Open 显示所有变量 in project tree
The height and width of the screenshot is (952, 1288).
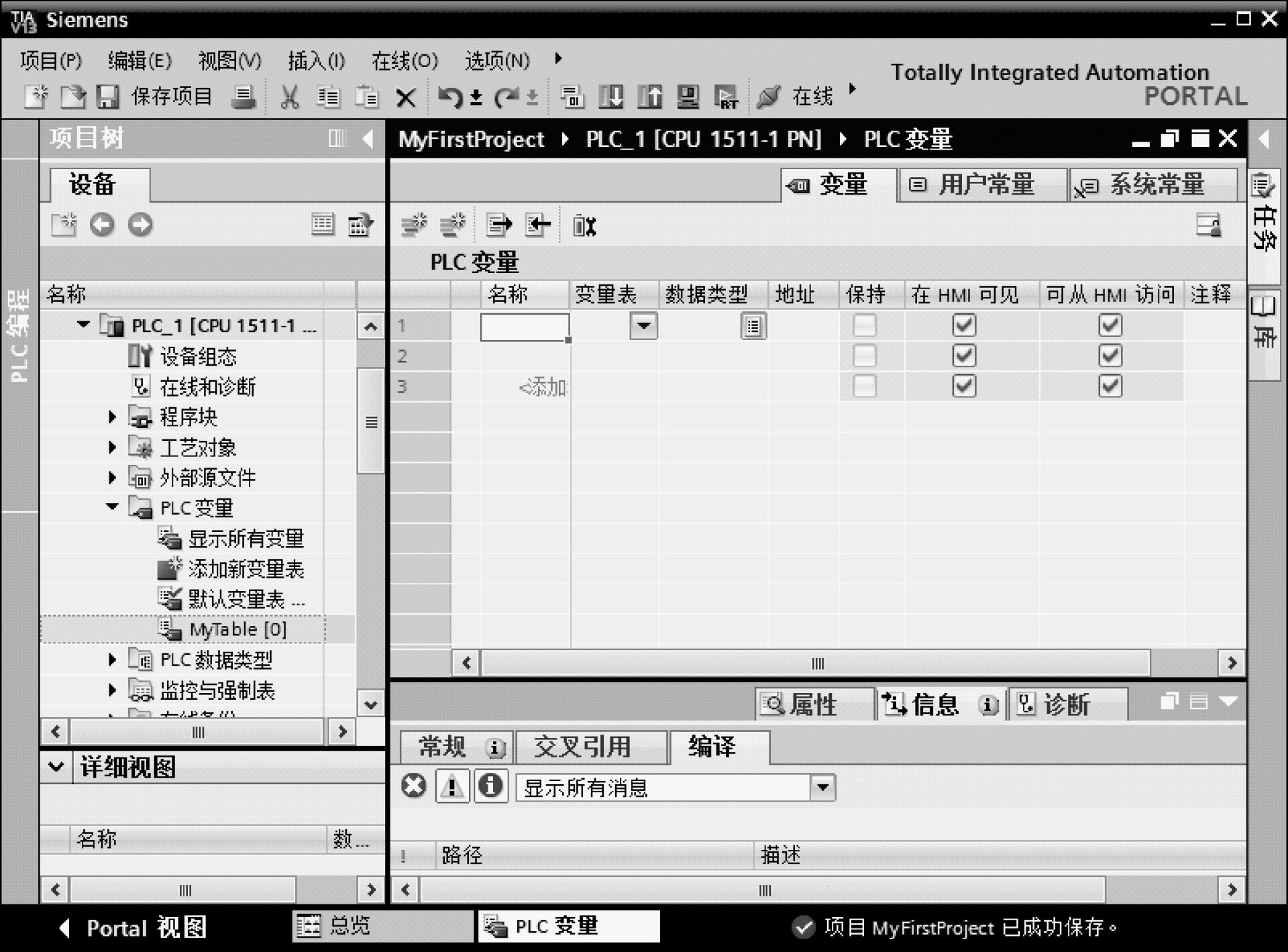click(x=246, y=538)
